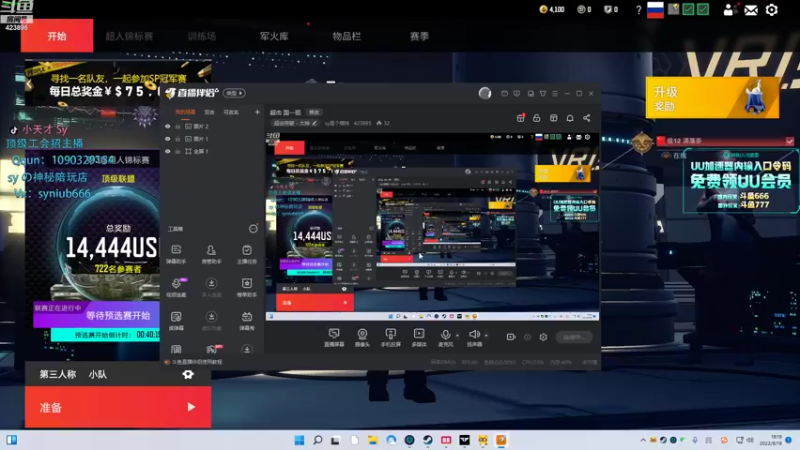Toggle the preview eye icon next to the settings gear
This screenshot has width=800, height=450.
[x=528, y=337]
